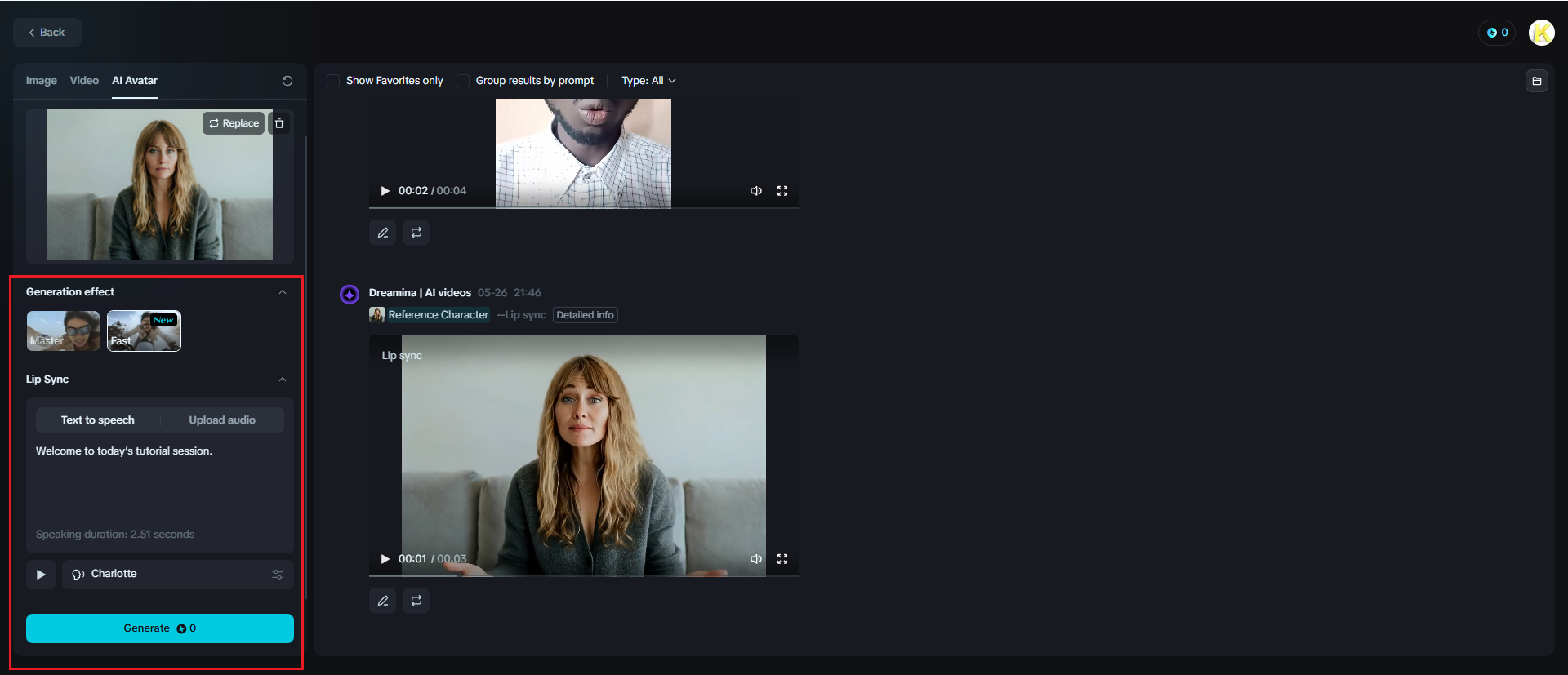The height and width of the screenshot is (675, 1568).
Task: Edit the top video result
Action: [383, 233]
